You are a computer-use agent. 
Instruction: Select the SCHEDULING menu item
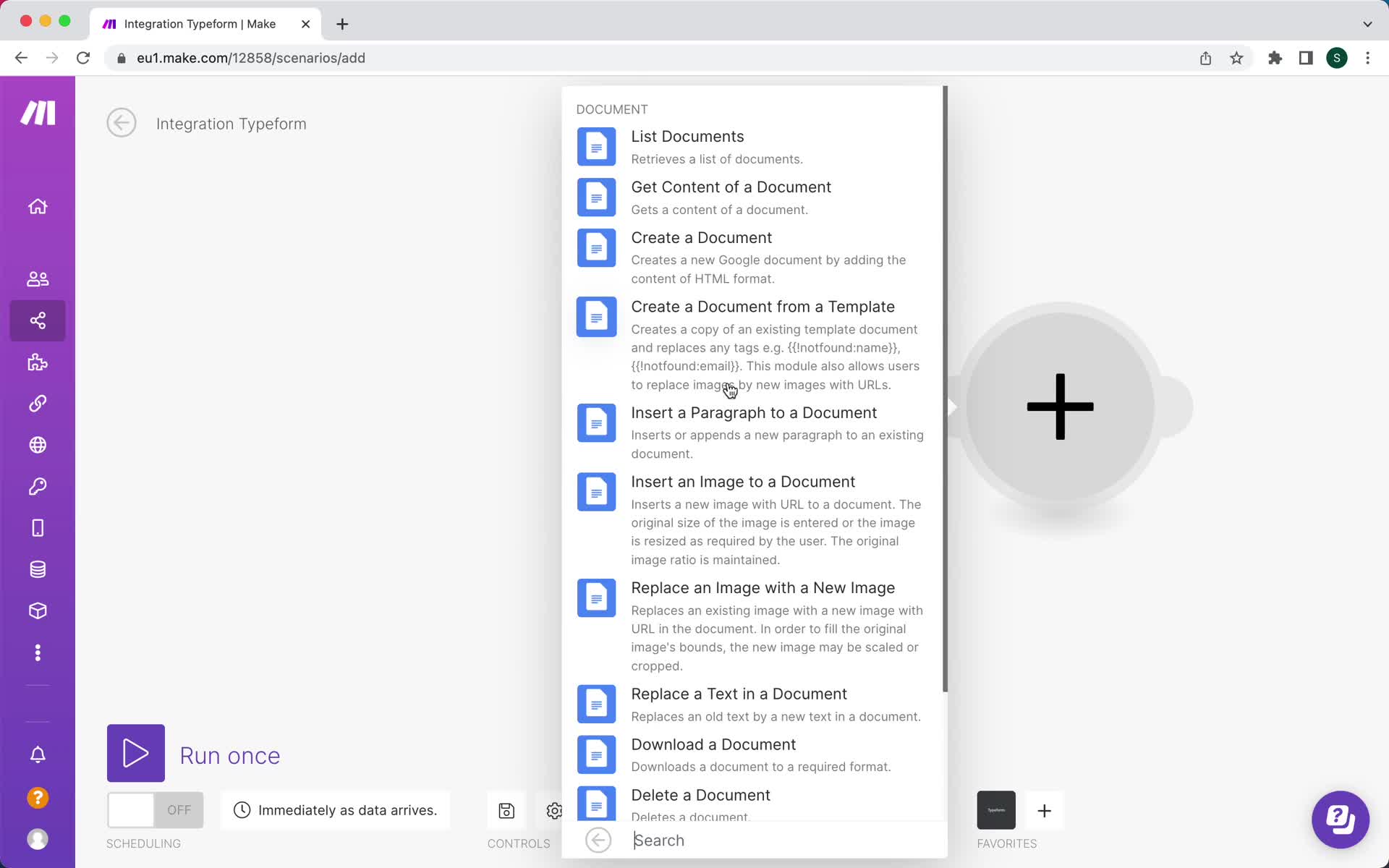pos(144,843)
